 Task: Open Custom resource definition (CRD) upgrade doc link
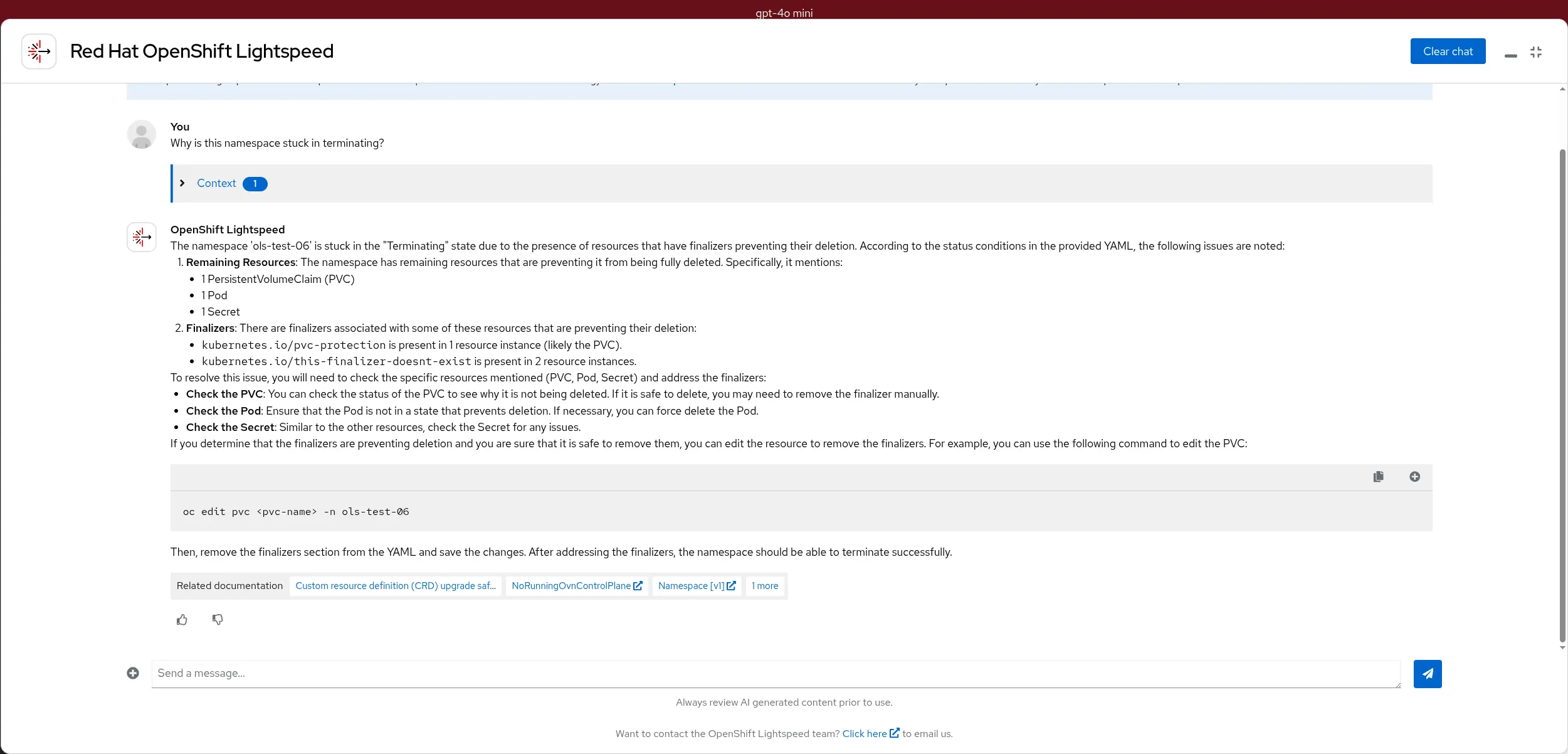pyautogui.click(x=396, y=586)
